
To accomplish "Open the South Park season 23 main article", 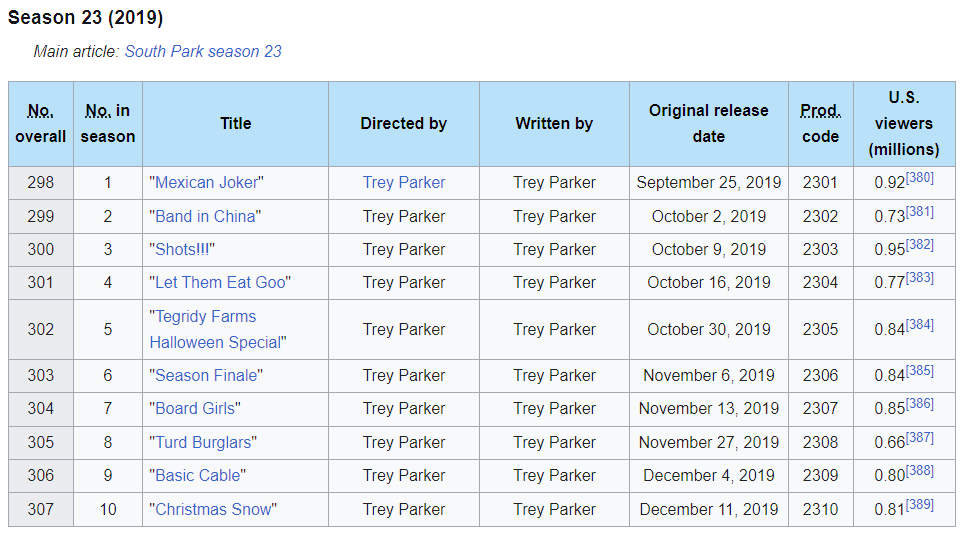I will pos(203,51).
